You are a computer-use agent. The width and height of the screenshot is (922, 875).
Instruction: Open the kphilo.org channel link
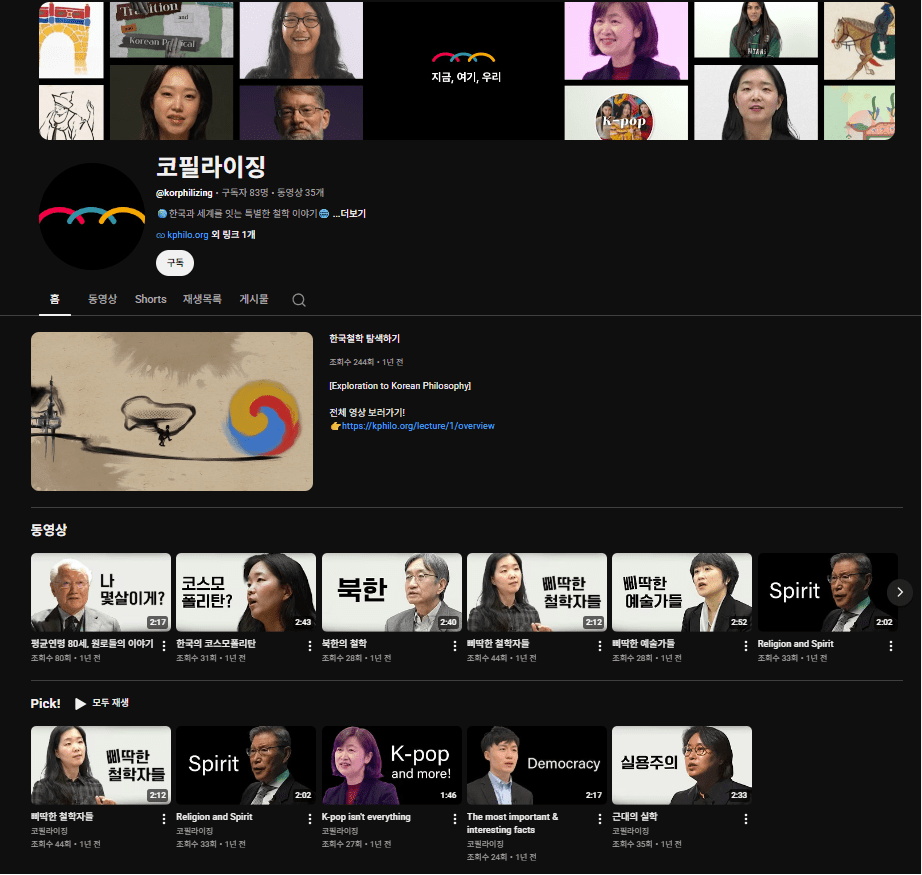click(188, 235)
